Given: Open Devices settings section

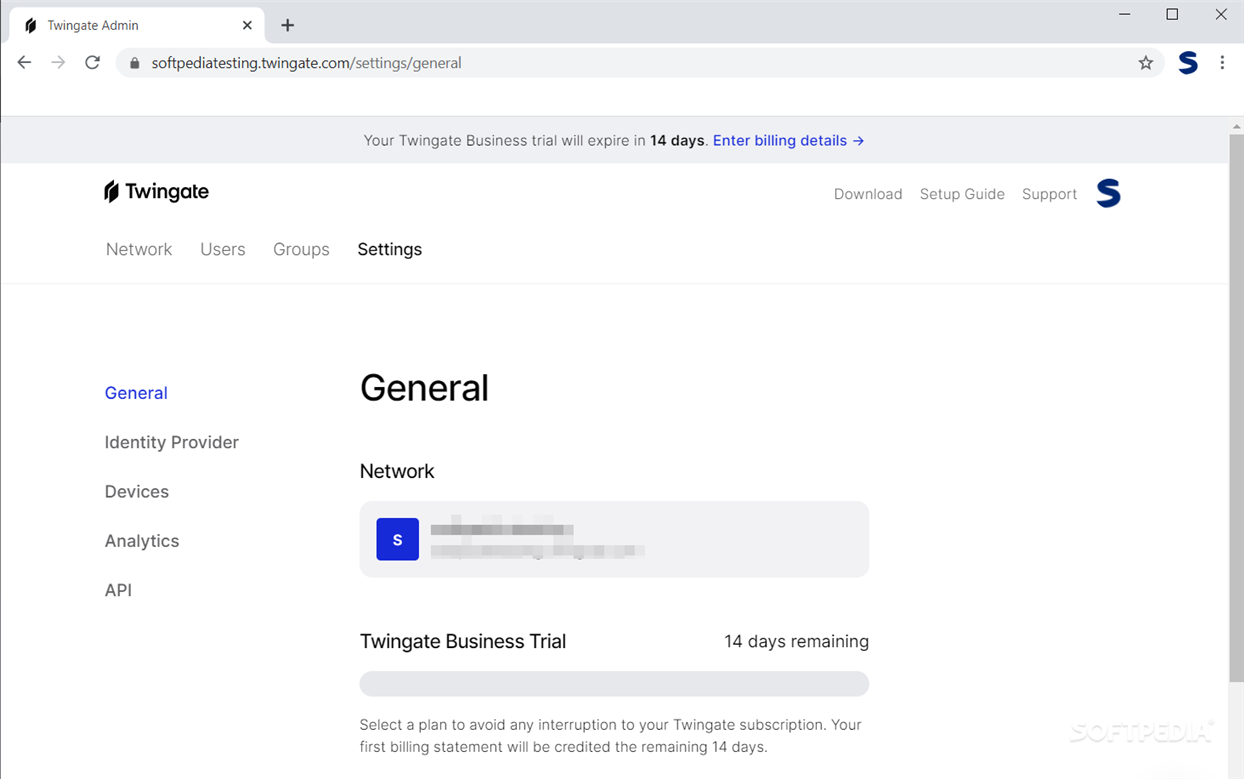Looking at the screenshot, I should click(137, 491).
